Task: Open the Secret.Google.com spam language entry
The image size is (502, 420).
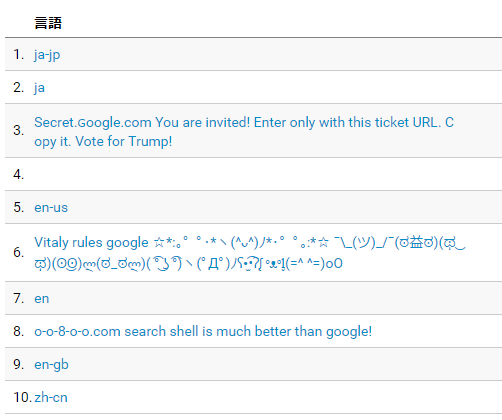Action: [x=244, y=132]
